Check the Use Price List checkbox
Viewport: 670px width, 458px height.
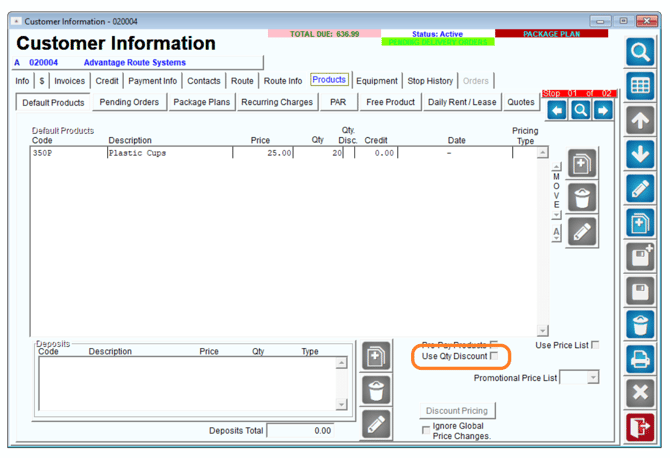click(x=595, y=345)
